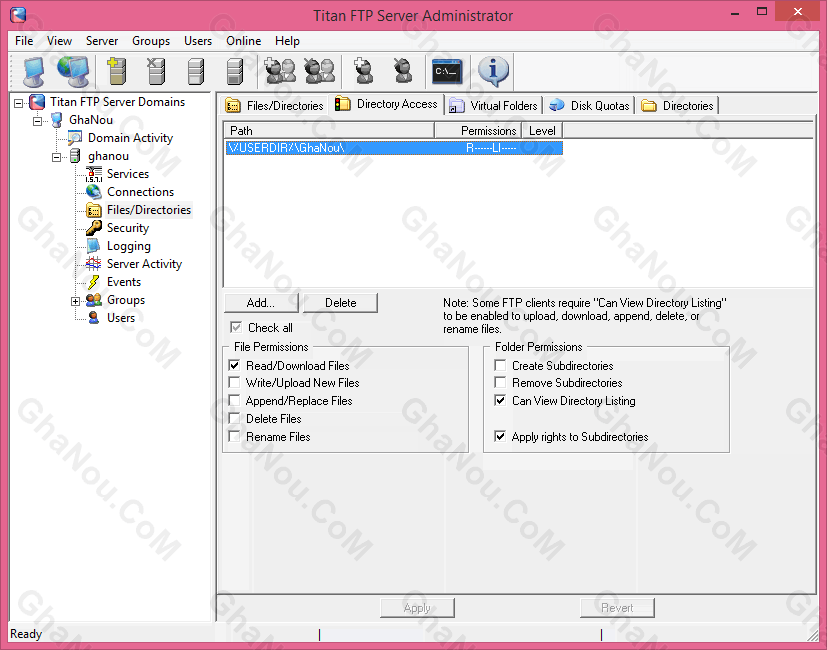827x650 pixels.
Task: Click the ghanou server icon in tree
Action: tap(75, 156)
